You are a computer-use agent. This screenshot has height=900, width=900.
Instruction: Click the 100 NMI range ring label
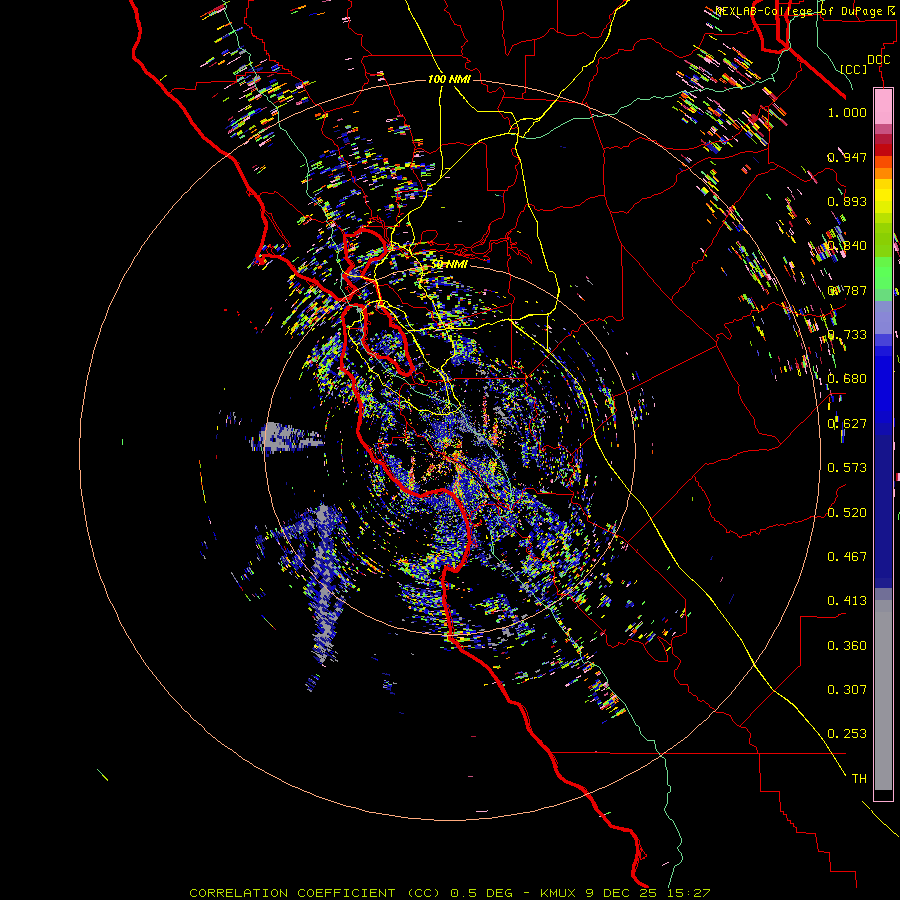(x=449, y=79)
